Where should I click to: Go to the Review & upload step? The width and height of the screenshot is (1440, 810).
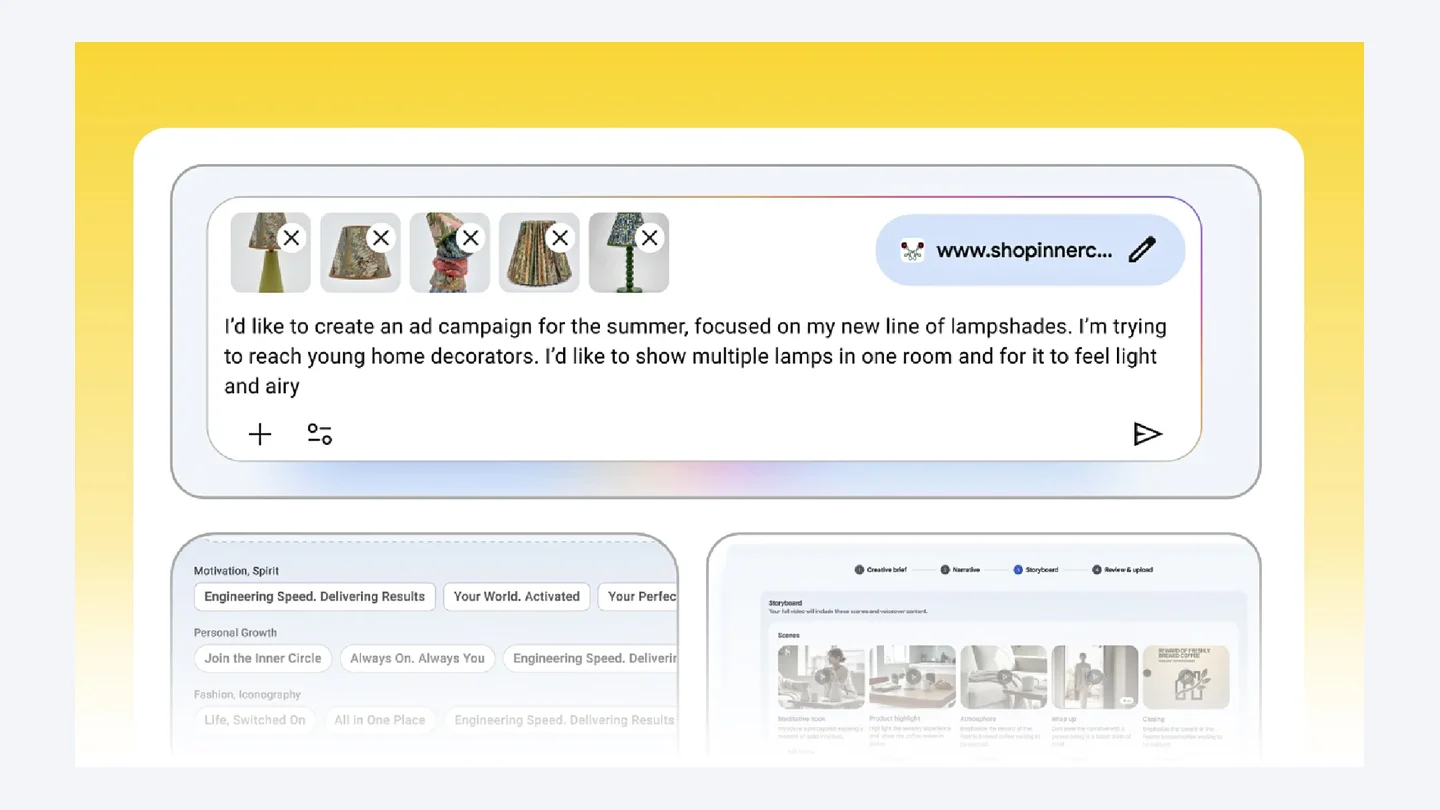click(x=1122, y=570)
